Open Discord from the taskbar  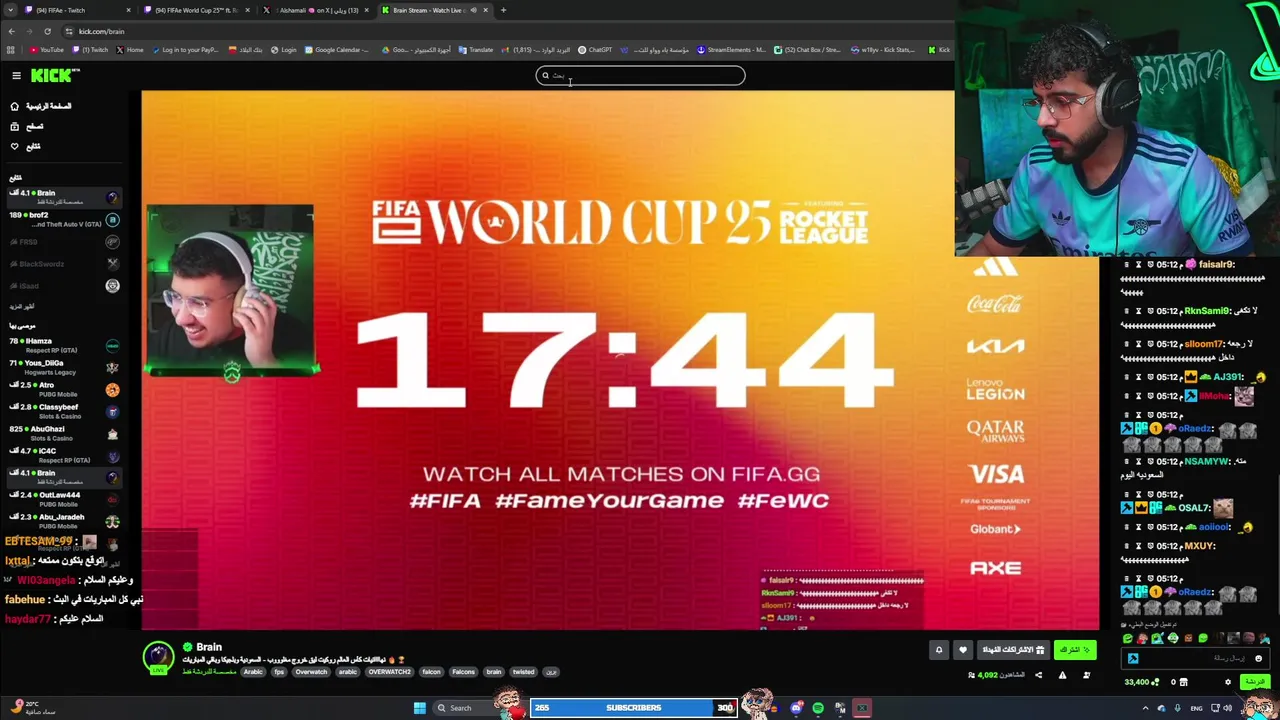pyautogui.click(x=796, y=708)
